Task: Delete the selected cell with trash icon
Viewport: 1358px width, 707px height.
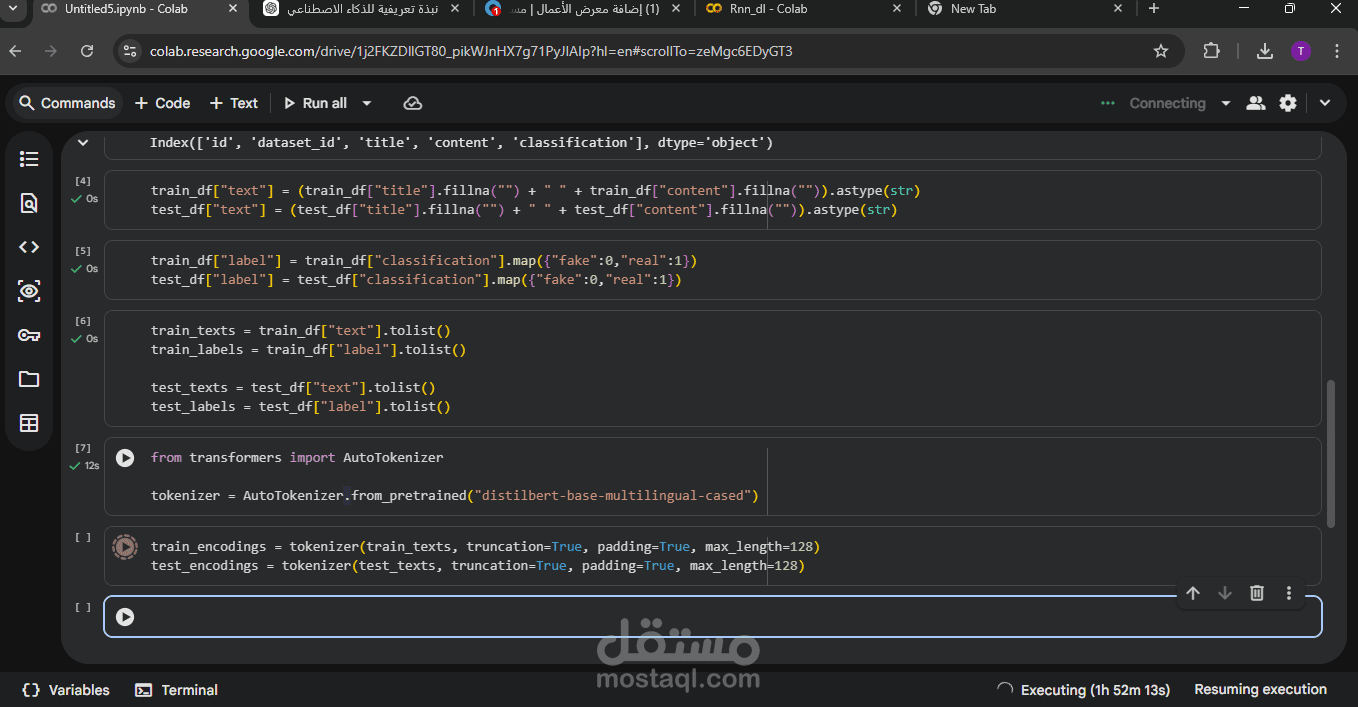Action: (1257, 593)
